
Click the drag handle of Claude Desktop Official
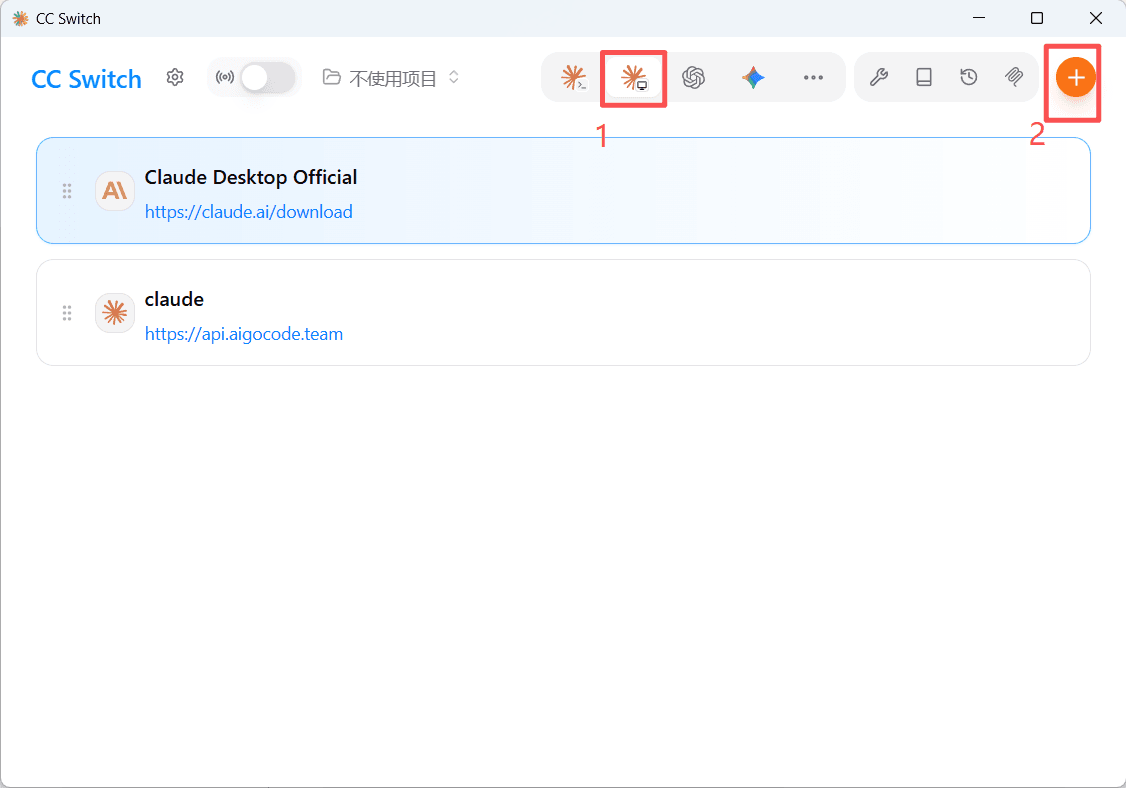(x=67, y=190)
